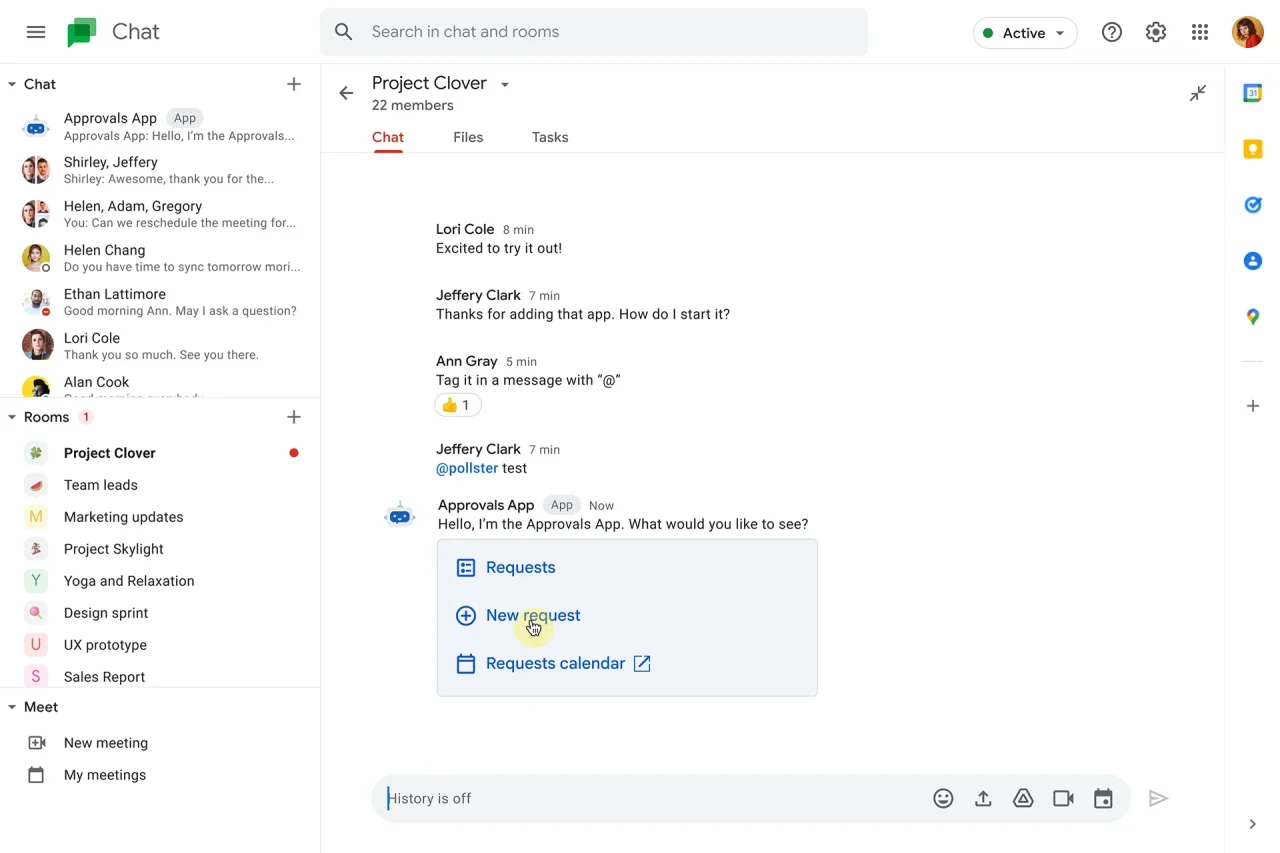
Task: Click the Search in chat and rooms field
Action: [594, 32]
